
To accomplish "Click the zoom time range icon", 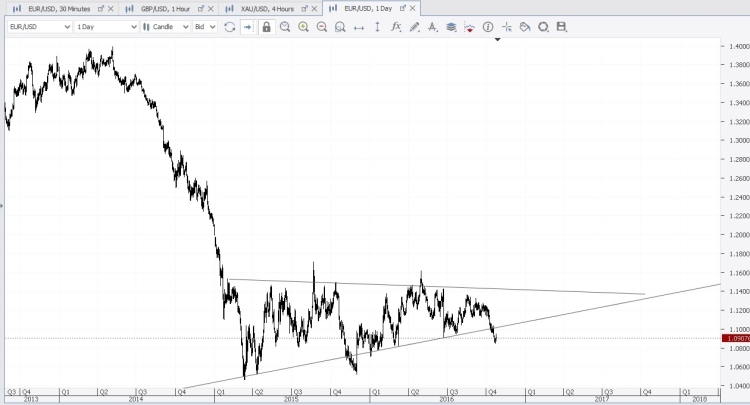I will [285, 27].
